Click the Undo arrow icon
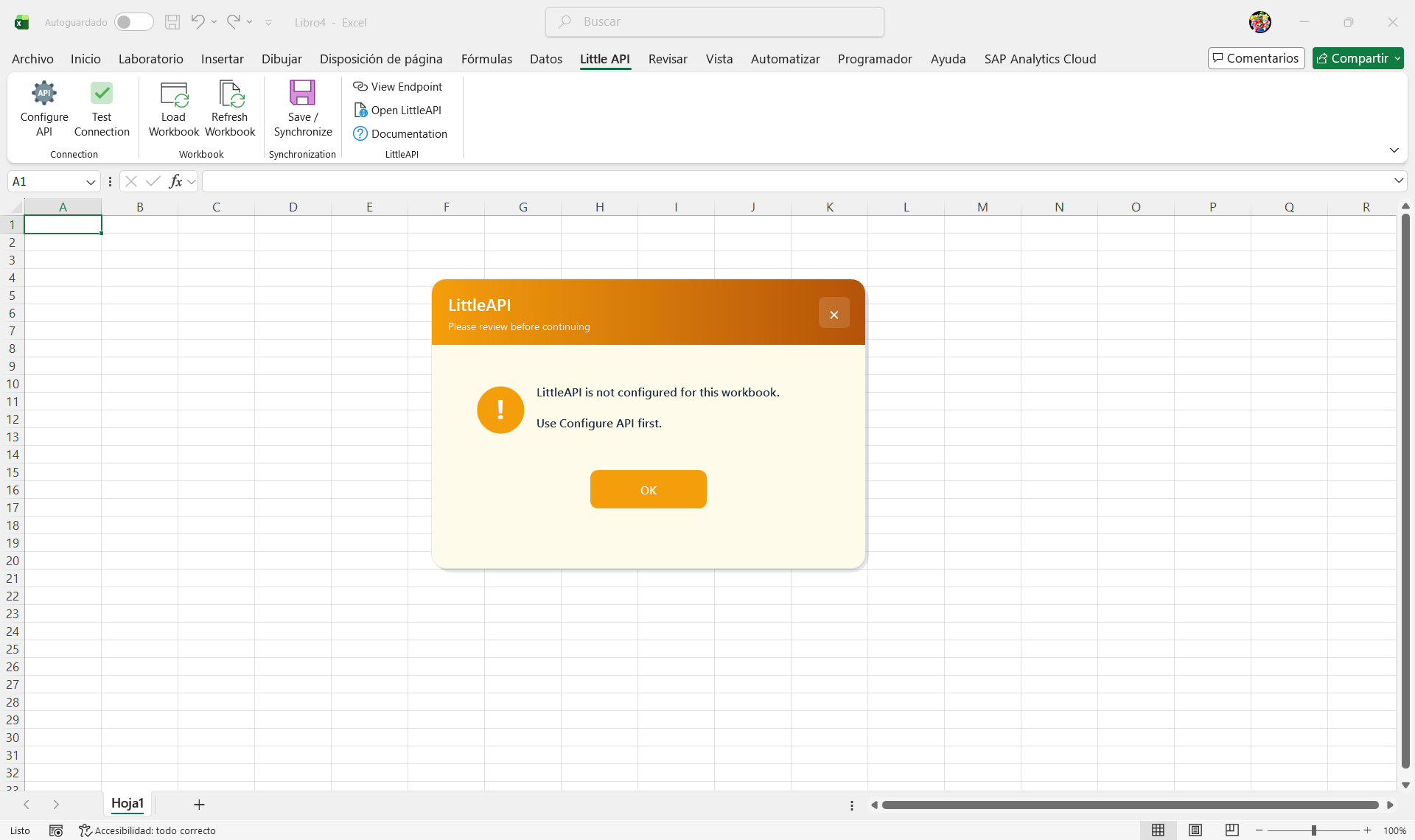The image size is (1415, 840). (198, 21)
